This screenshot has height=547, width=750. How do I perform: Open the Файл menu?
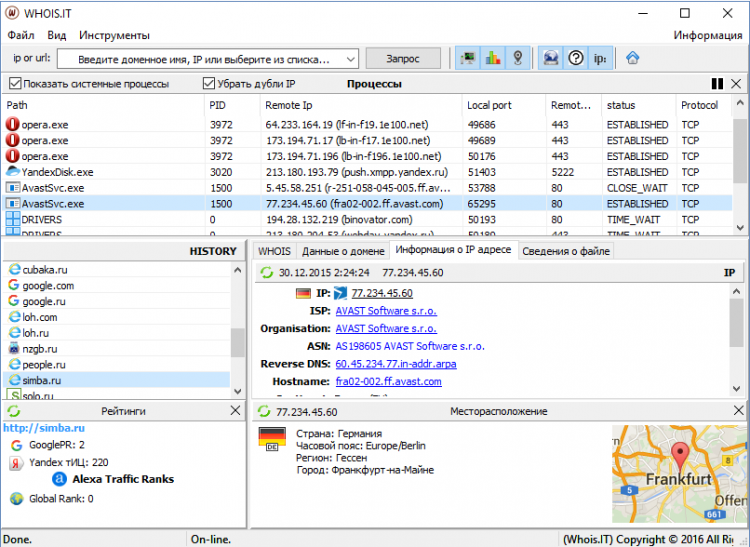point(20,35)
